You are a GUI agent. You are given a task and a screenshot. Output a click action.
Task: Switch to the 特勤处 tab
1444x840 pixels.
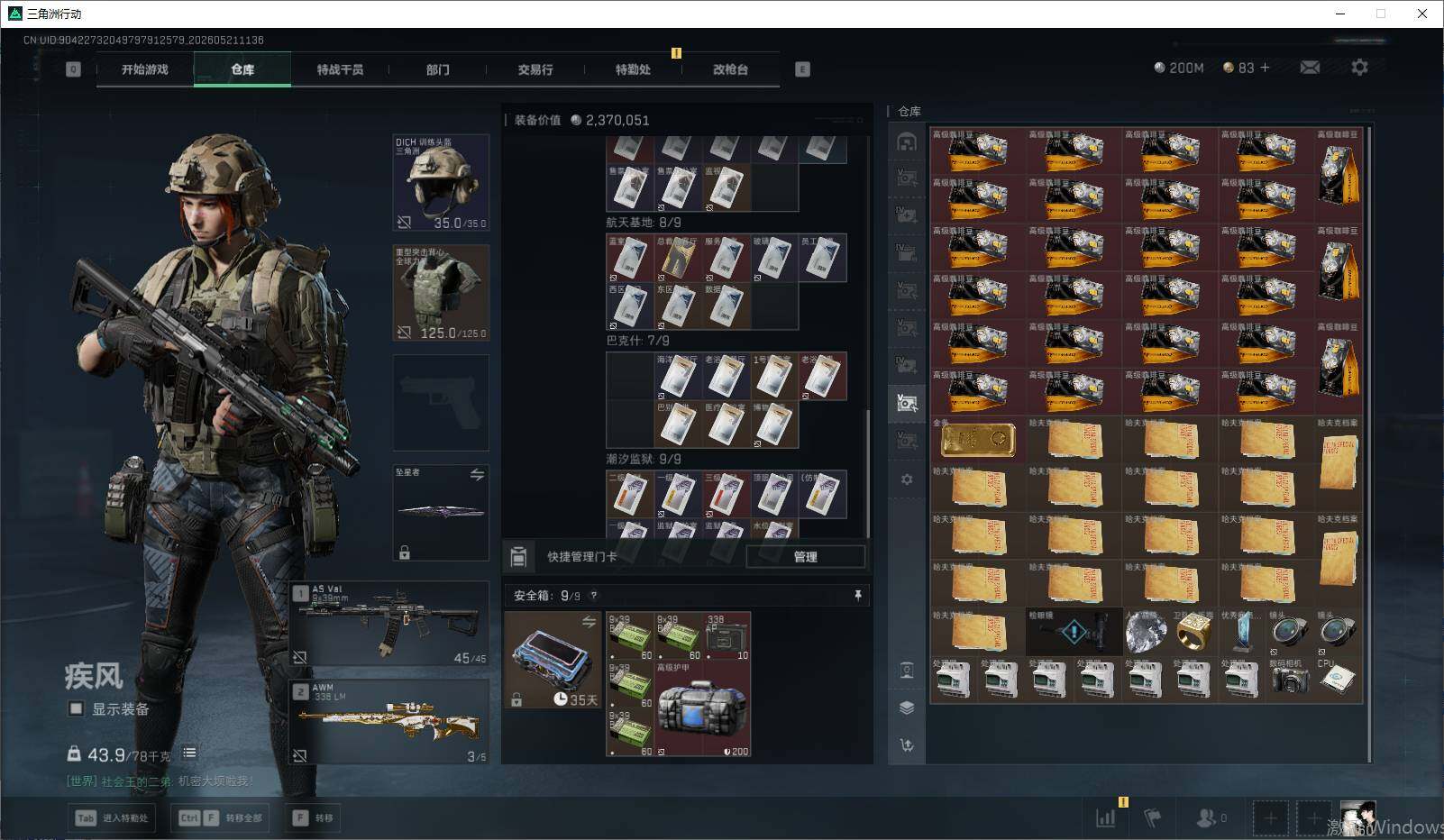(633, 69)
